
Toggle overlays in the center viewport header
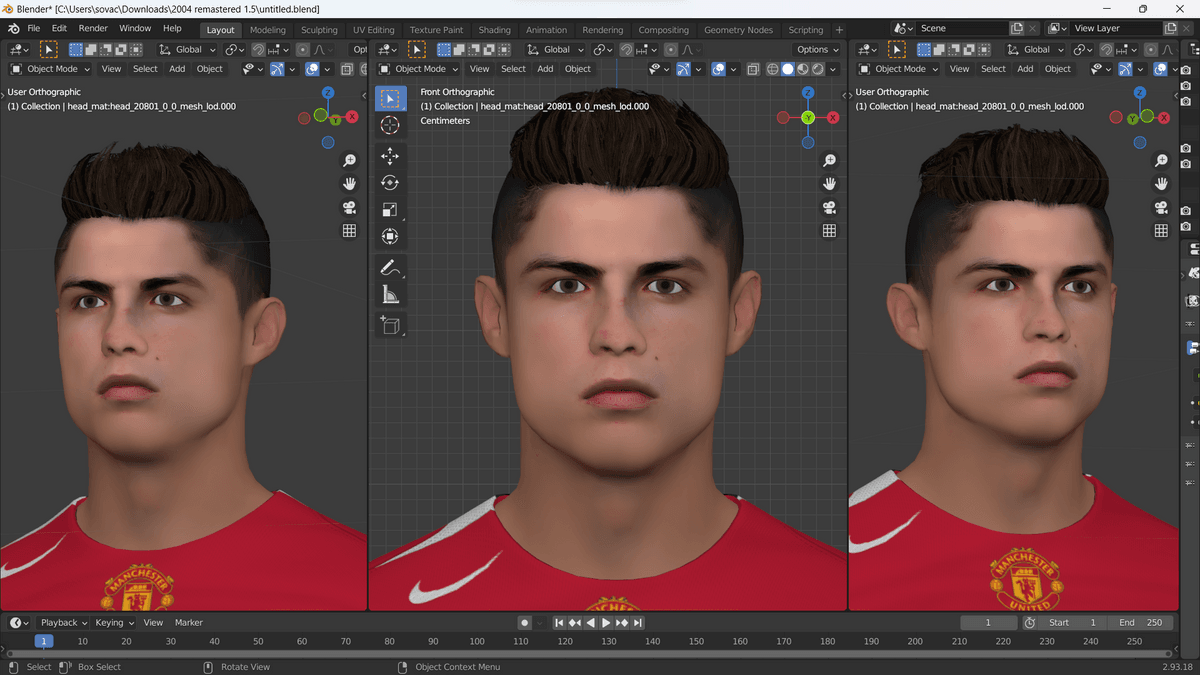pos(718,69)
